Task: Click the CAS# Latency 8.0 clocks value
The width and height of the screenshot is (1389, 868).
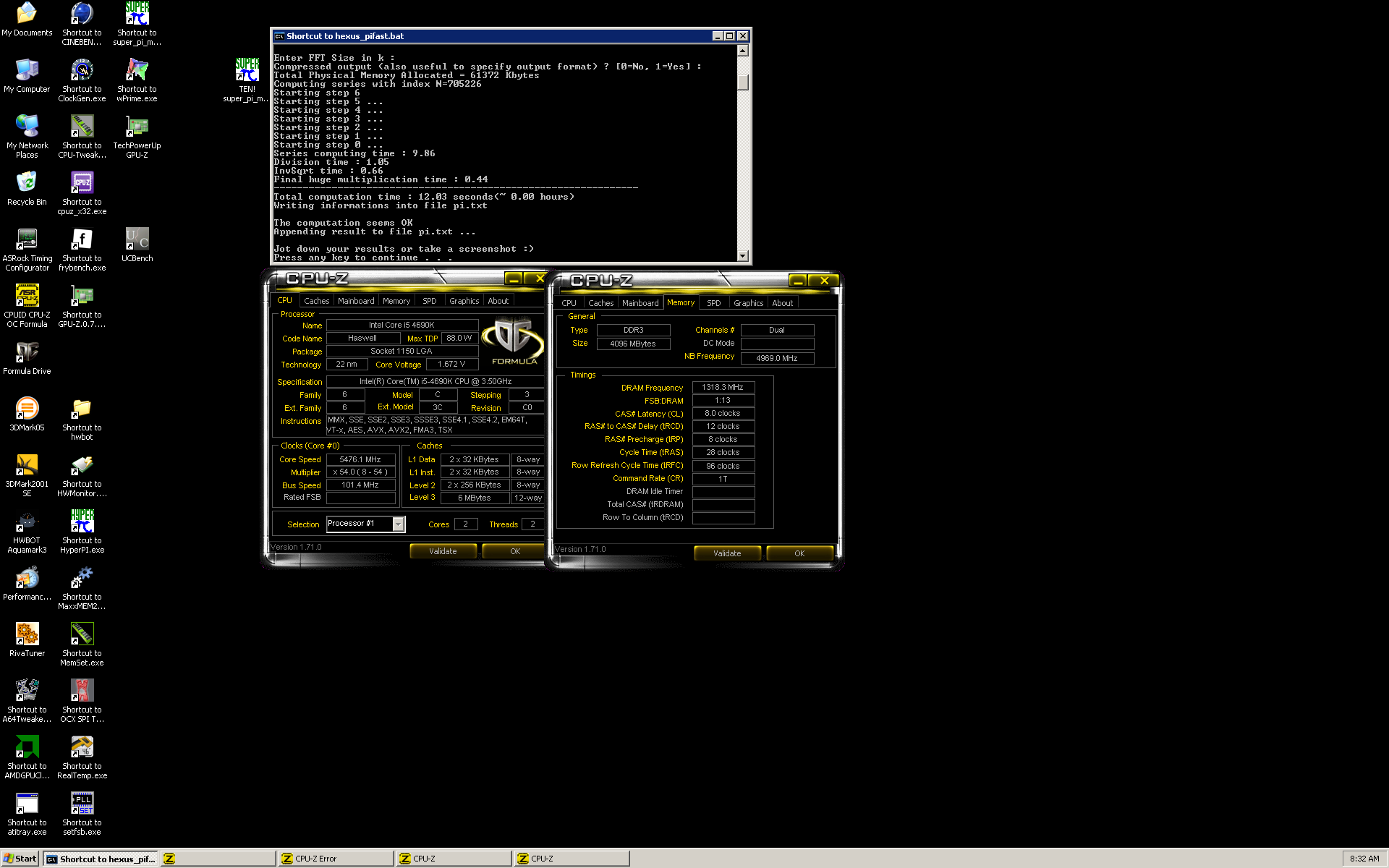Action: click(723, 414)
